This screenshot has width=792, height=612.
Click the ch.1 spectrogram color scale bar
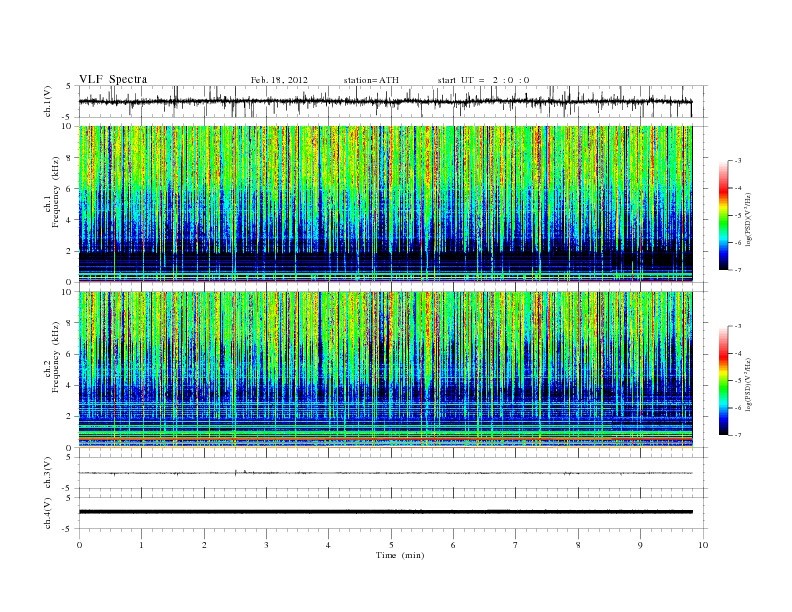(x=724, y=215)
